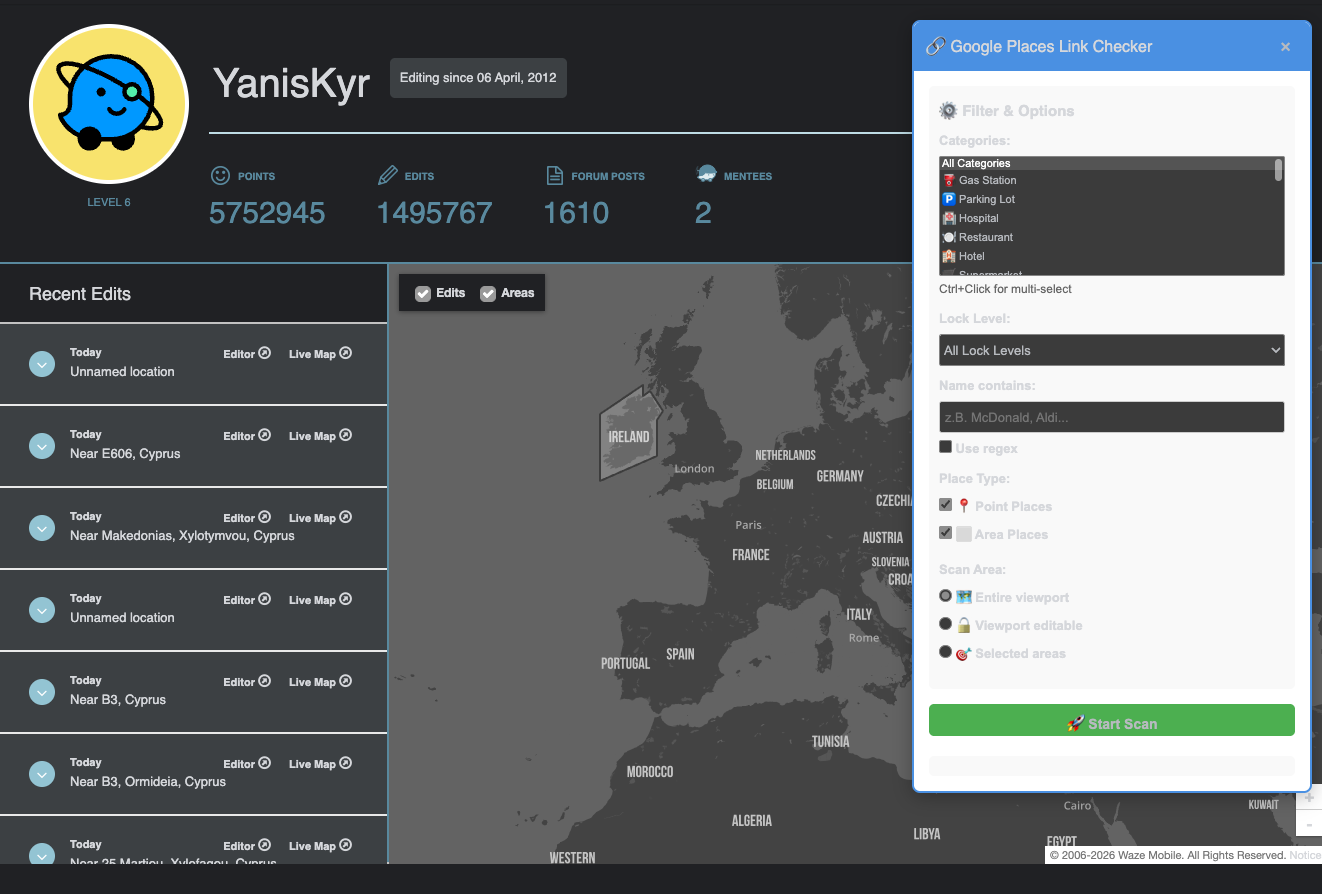Select Restaurant in the categories list

pos(985,238)
